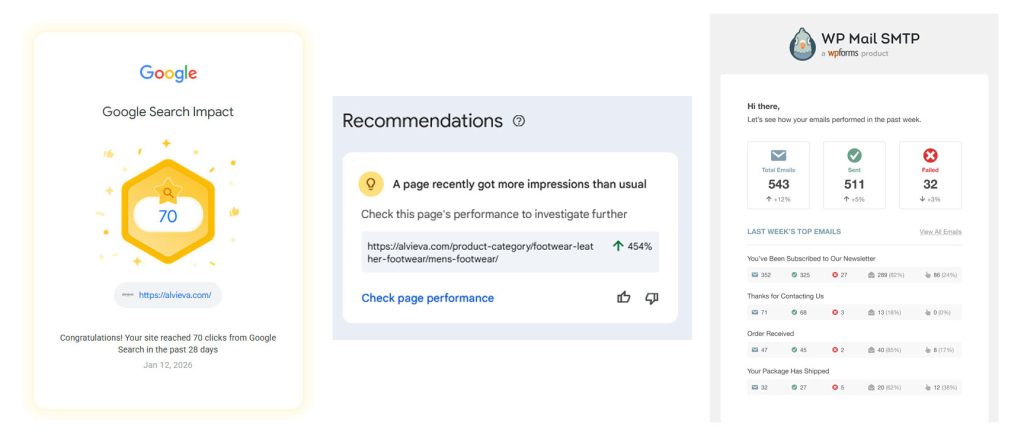
Task: Give thumbs up to the recommendation
Action: click(624, 298)
